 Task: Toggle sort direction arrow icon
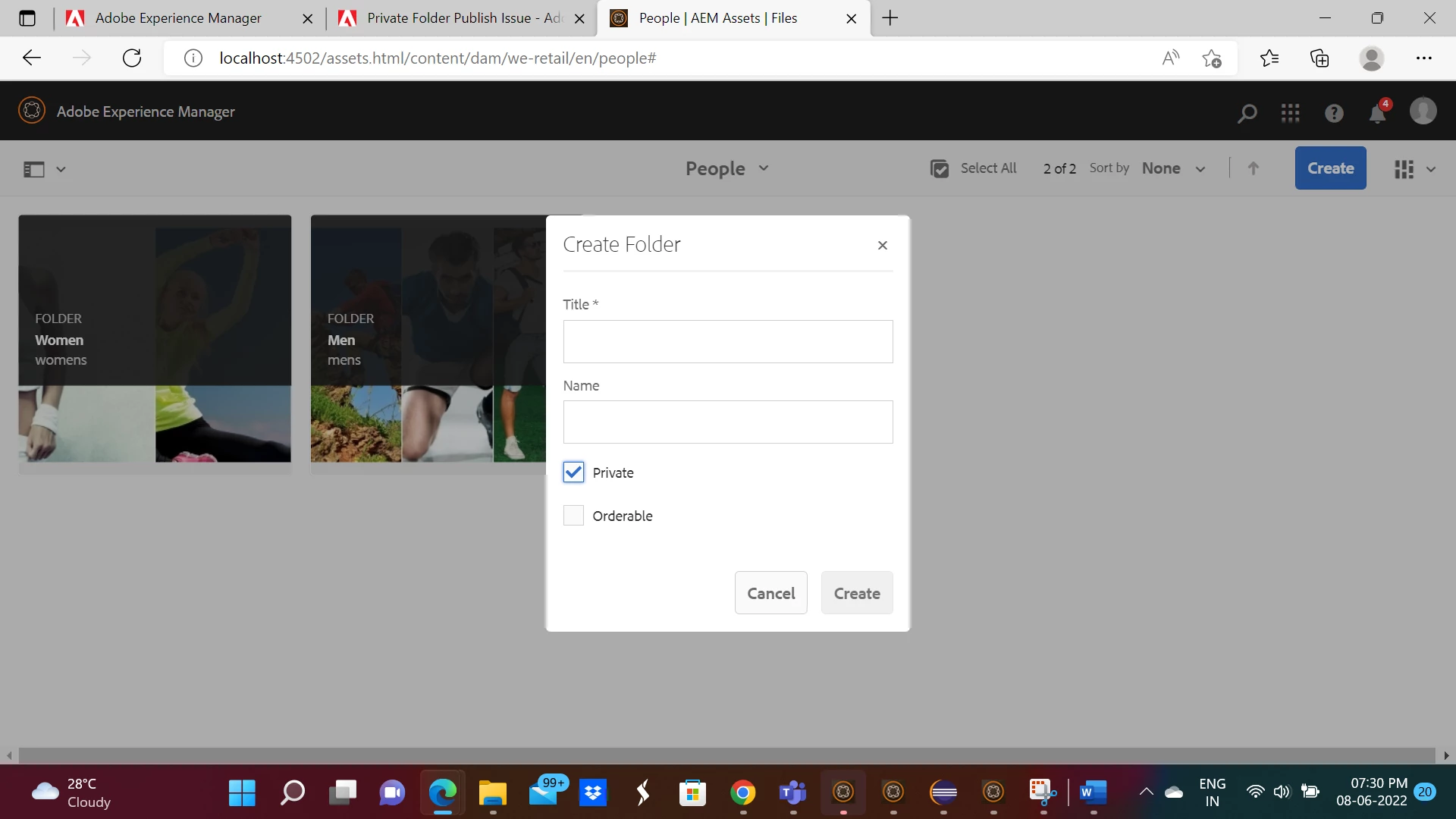point(1253,168)
